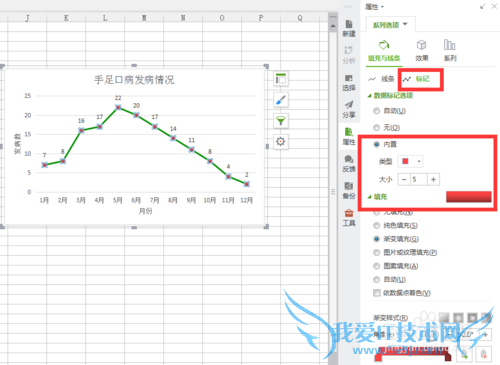Open the 属性 panel title dropdown
This screenshot has height=365, width=500.
pos(374,7)
